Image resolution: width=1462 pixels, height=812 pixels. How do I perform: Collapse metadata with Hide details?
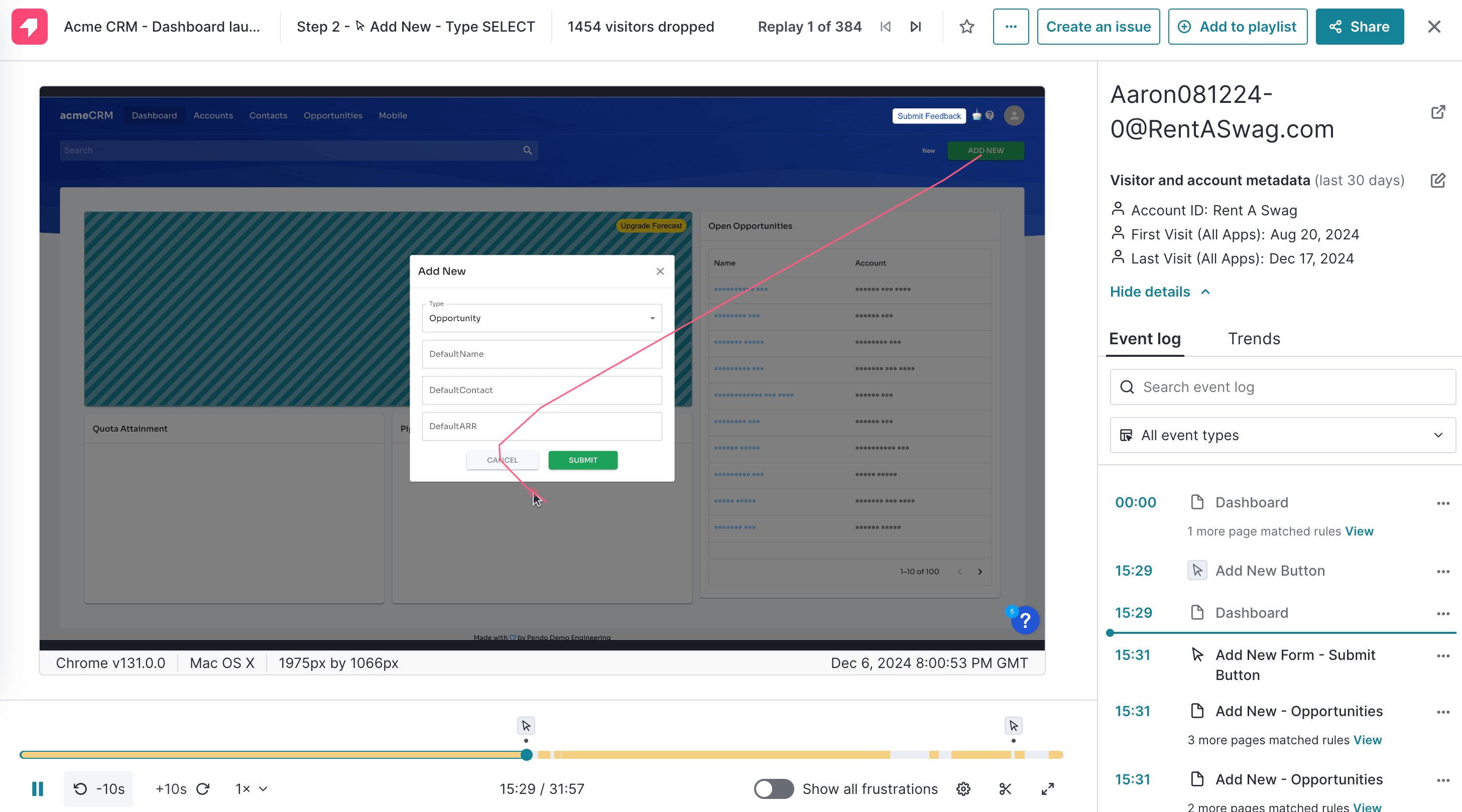pos(1159,292)
